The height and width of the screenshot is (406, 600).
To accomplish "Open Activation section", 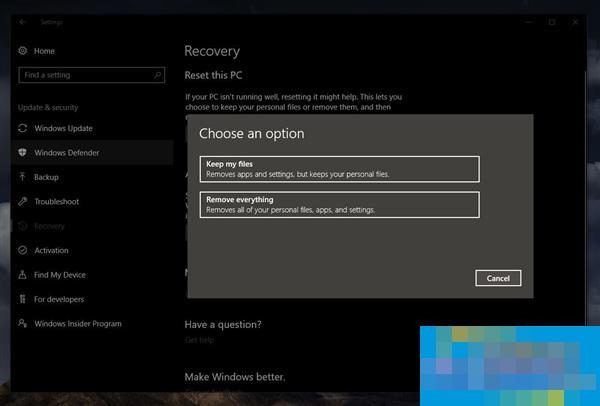I will click(x=51, y=251).
